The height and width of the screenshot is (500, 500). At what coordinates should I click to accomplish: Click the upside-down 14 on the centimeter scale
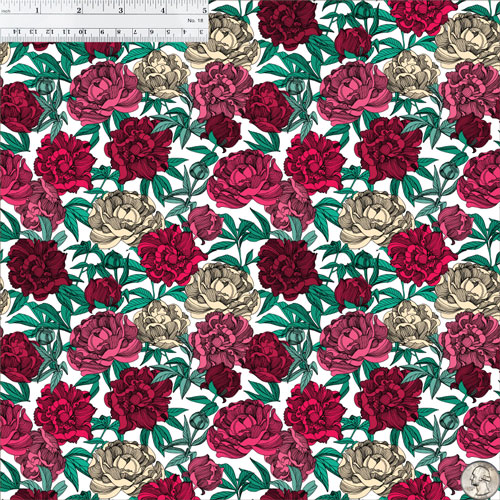(x=18, y=32)
